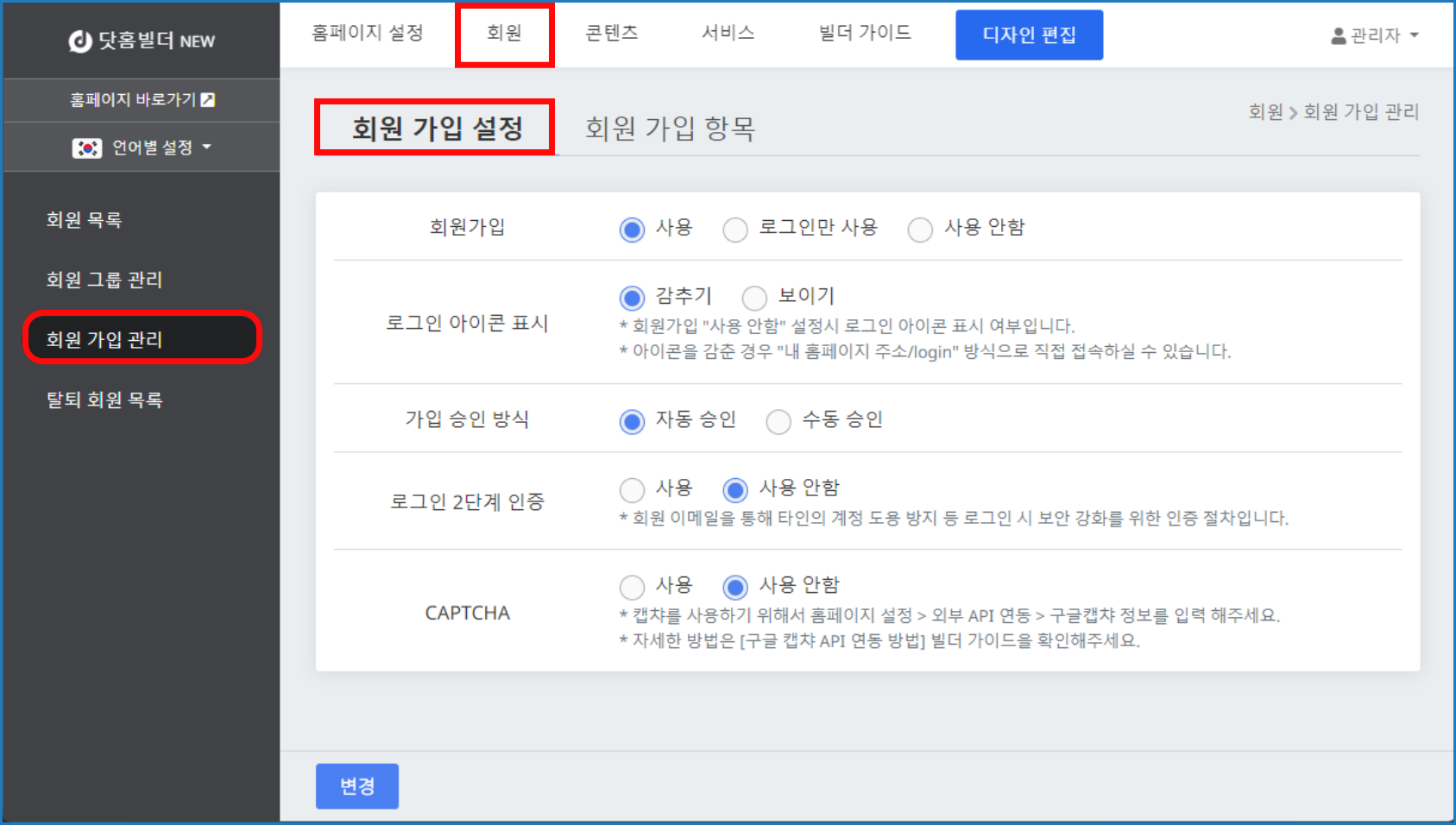Open the 홈페이지 설정 menu
The height and width of the screenshot is (825, 1456).
pyautogui.click(x=367, y=33)
